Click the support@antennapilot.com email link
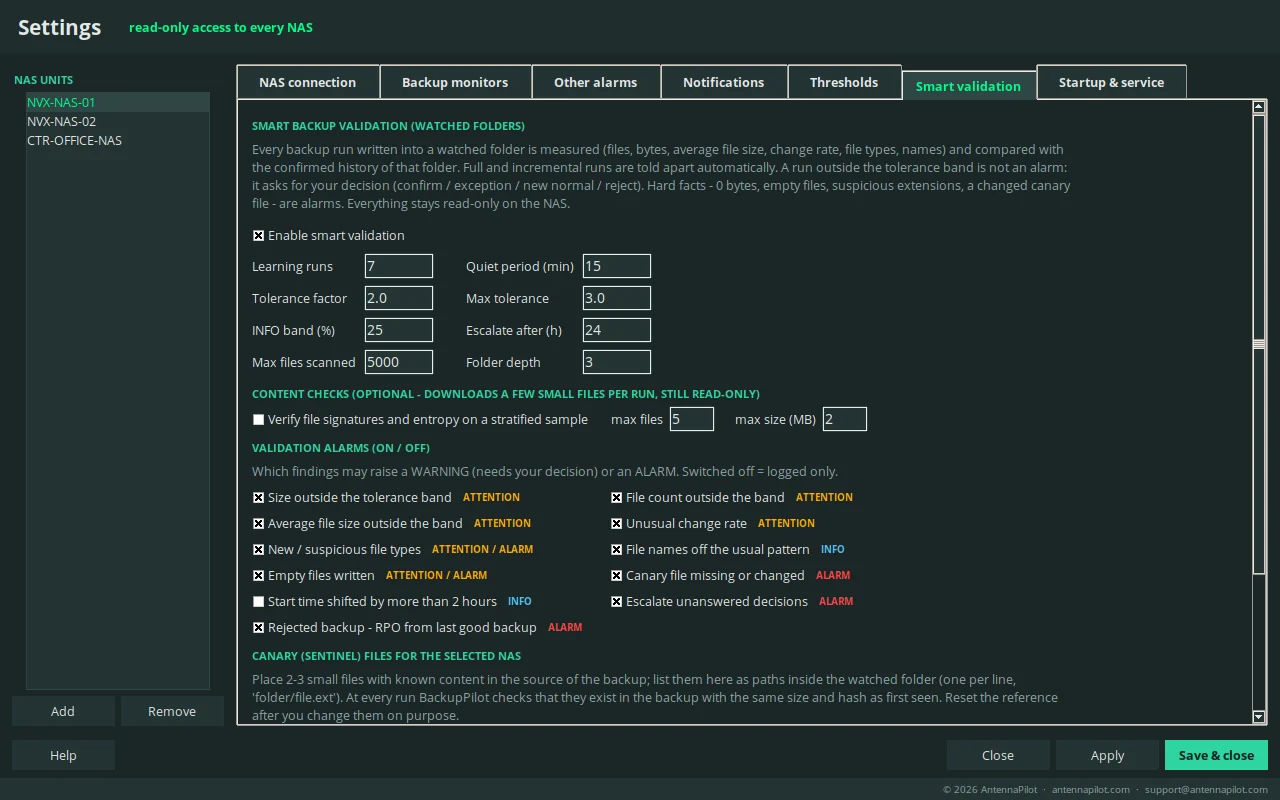 (x=1206, y=789)
